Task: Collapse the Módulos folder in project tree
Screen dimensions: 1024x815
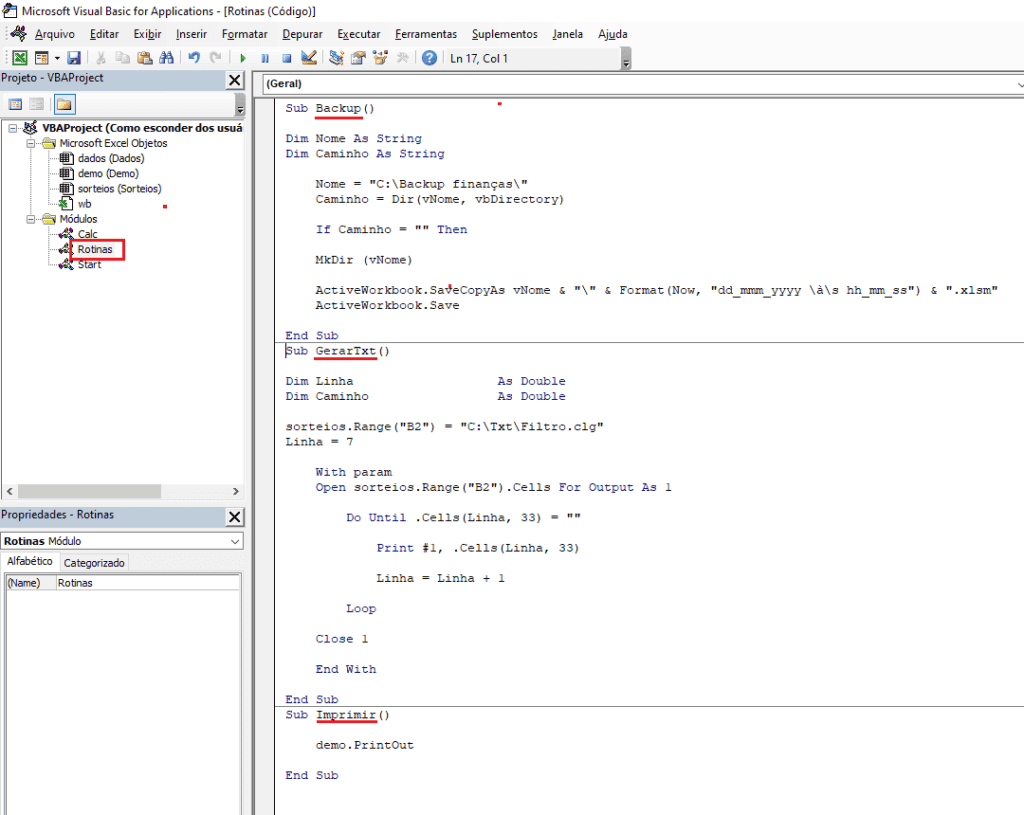Action: pyautogui.click(x=32, y=219)
